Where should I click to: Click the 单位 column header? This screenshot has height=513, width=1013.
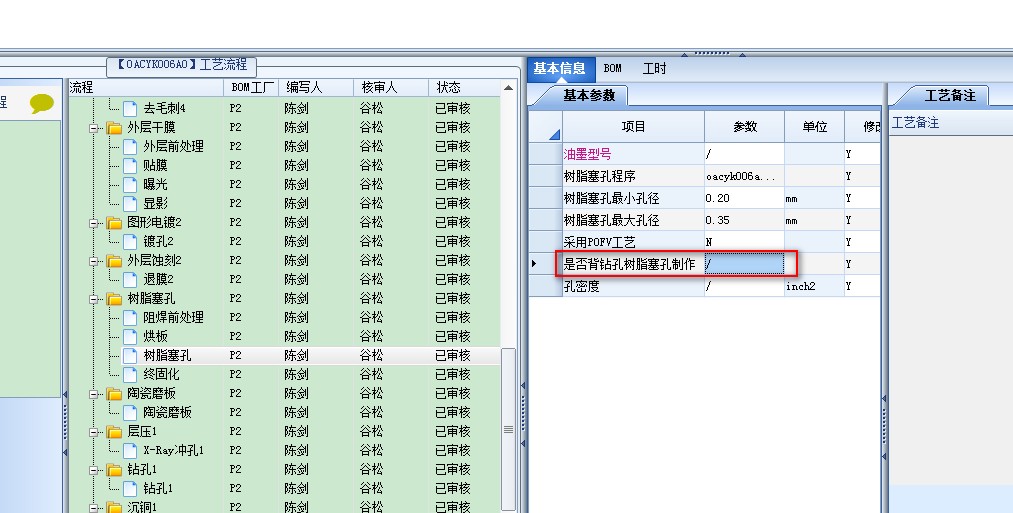815,127
